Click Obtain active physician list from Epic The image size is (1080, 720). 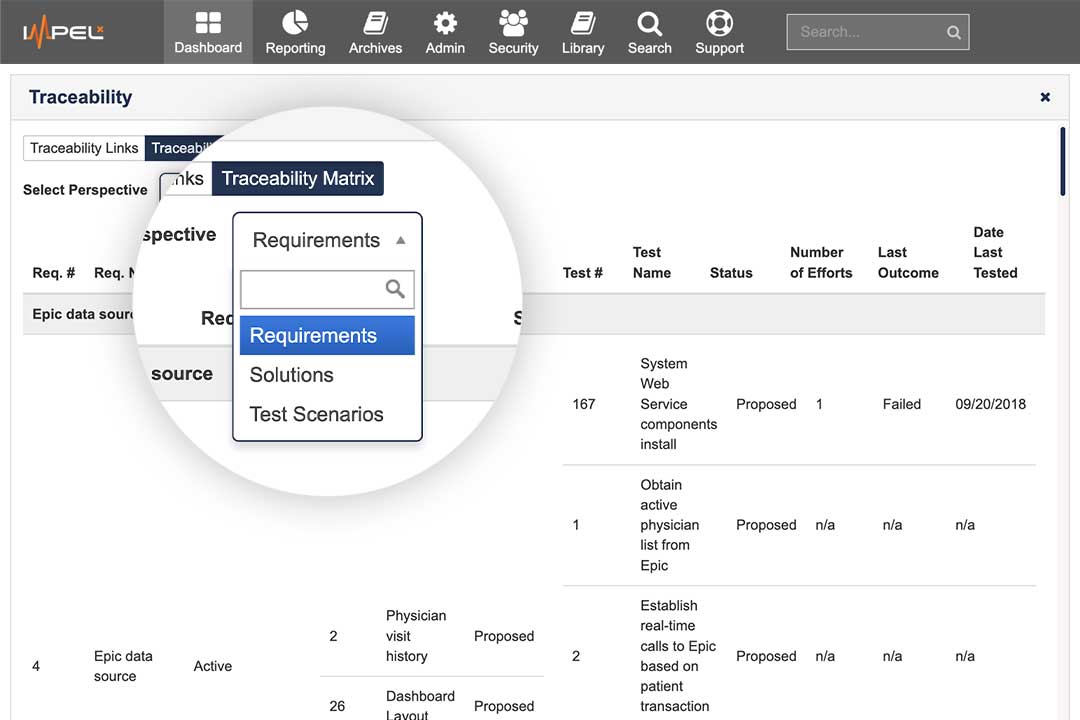coord(669,525)
